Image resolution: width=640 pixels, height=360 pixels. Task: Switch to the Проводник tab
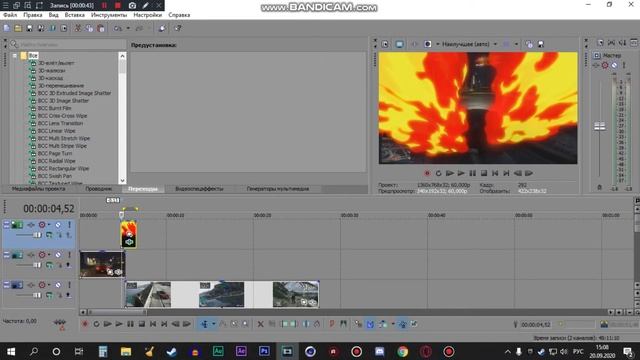99,189
